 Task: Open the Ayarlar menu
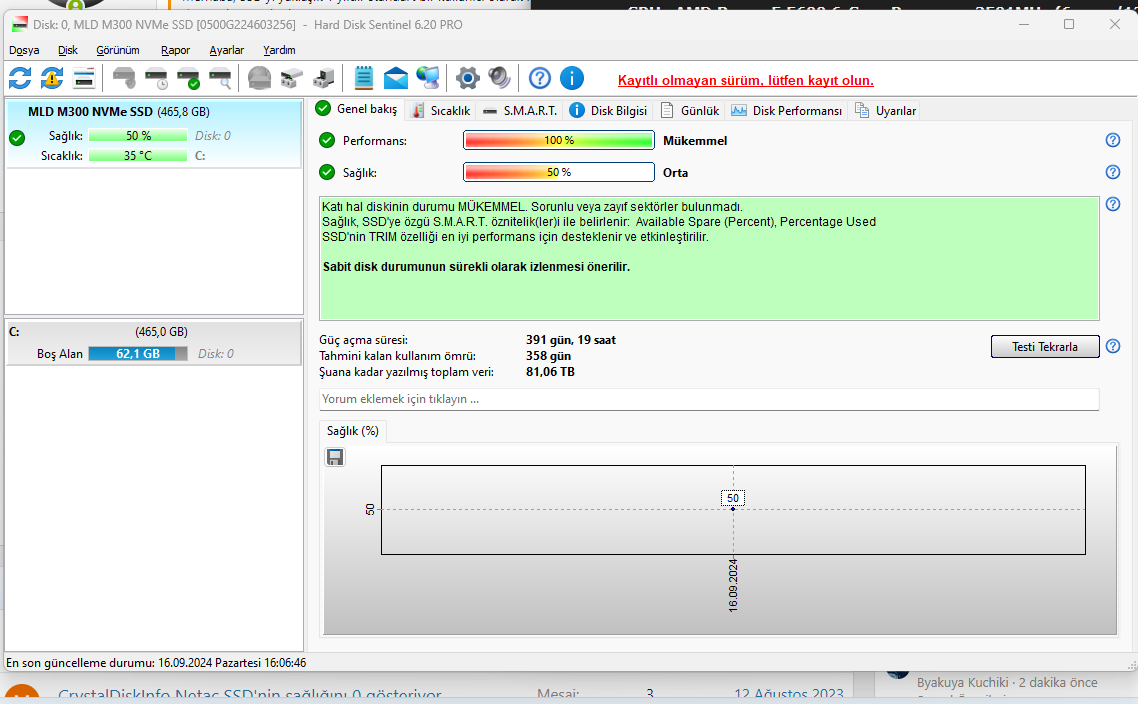(x=226, y=50)
